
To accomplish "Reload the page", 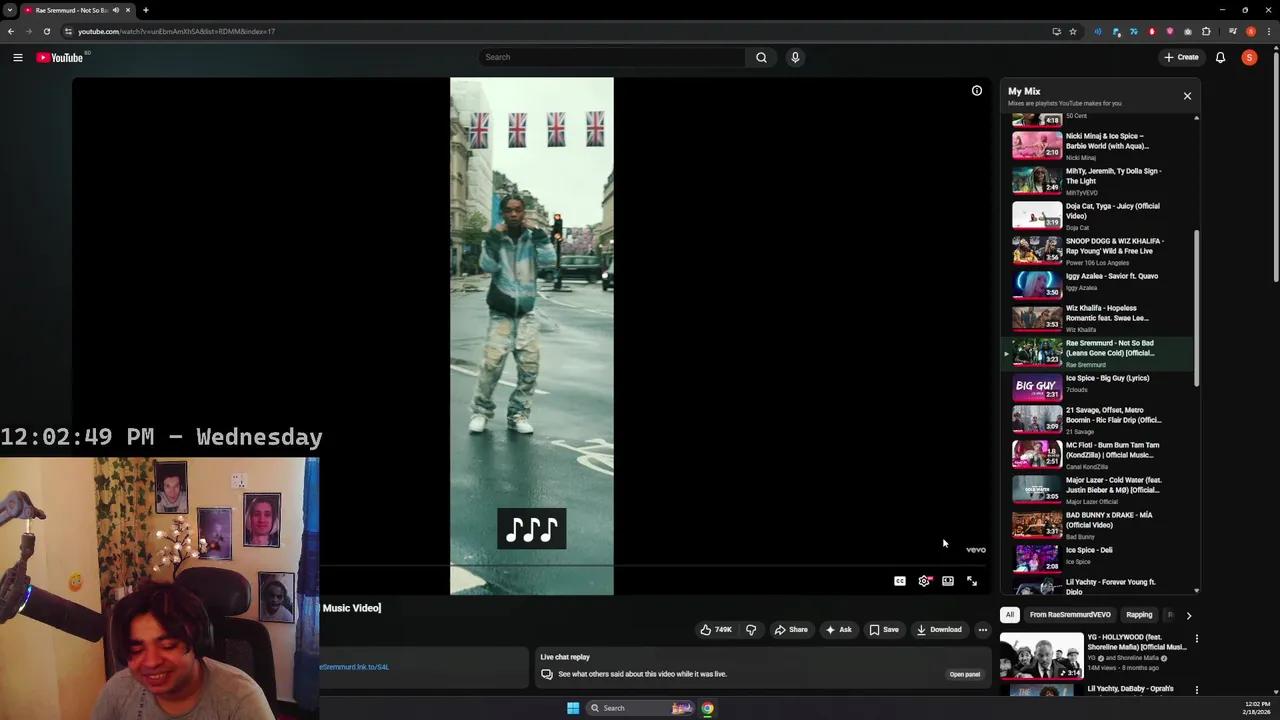I will pos(46,31).
